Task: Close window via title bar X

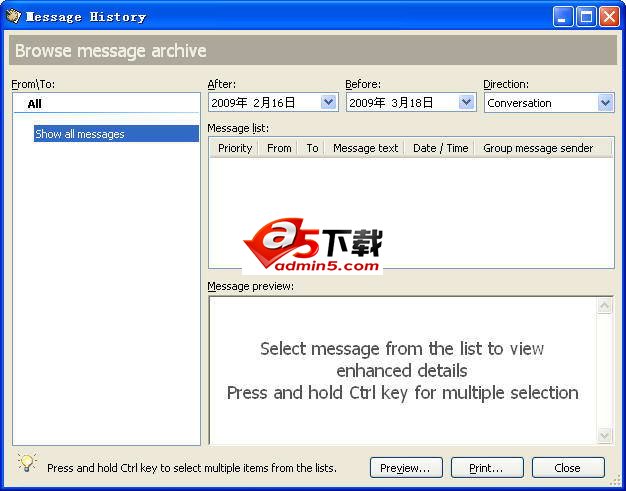Action: pyautogui.click(x=610, y=17)
